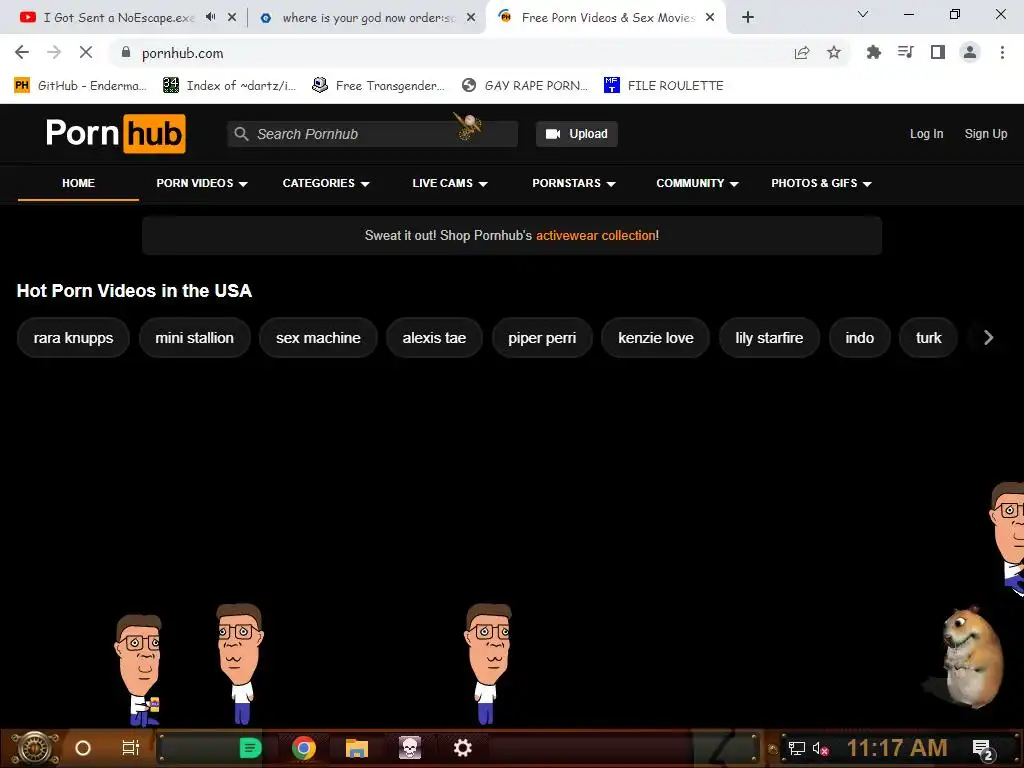Select the 'piper perri' tag chip
Screen dimensions: 1024x768
coord(542,338)
